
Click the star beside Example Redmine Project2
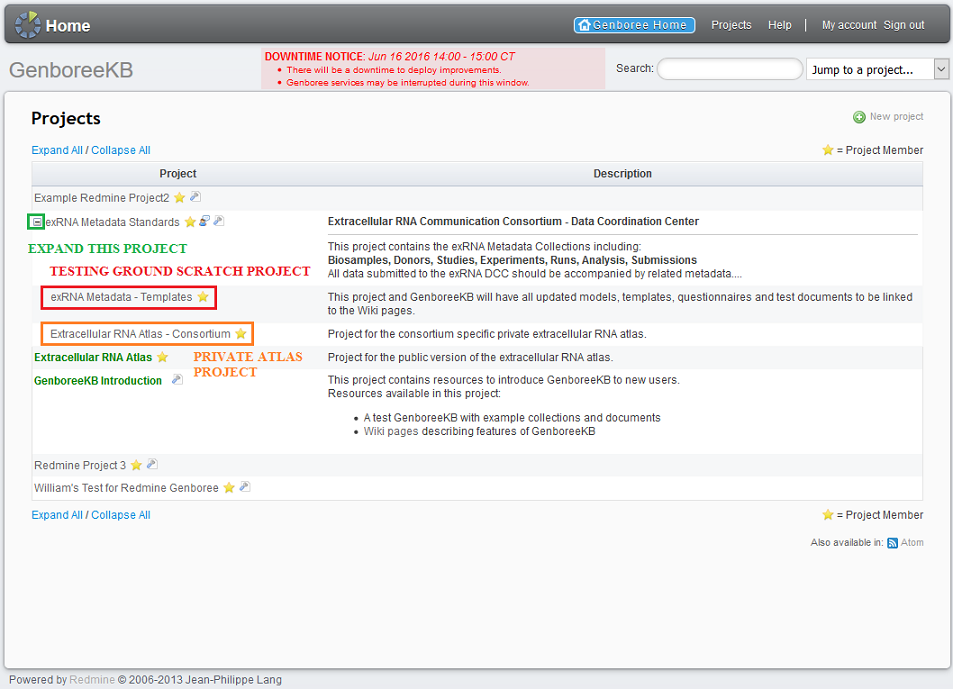coord(180,198)
